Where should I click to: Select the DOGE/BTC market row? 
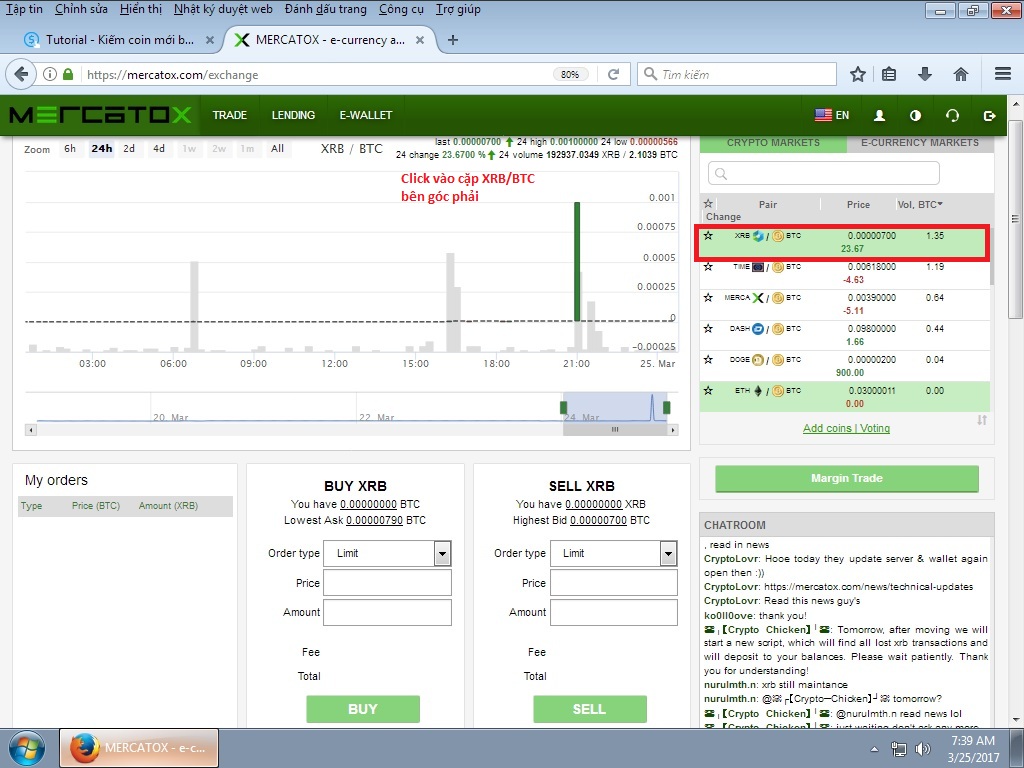click(x=844, y=366)
